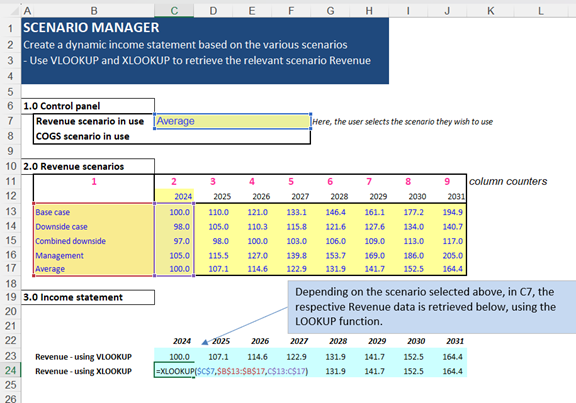The height and width of the screenshot is (403, 576).
Task: Click Downside case 2024 value 98.0
Action: pyautogui.click(x=182, y=227)
